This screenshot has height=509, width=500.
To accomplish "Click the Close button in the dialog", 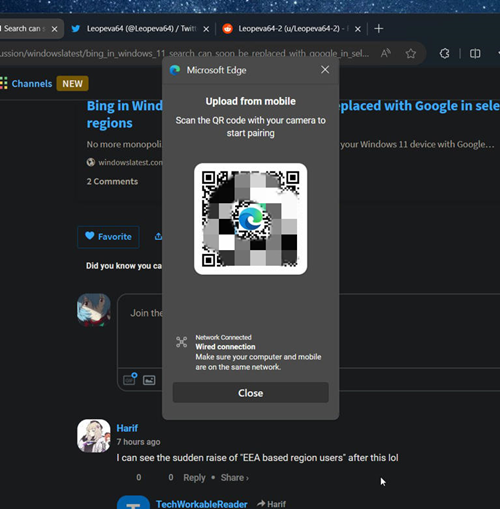I will pyautogui.click(x=250, y=393).
